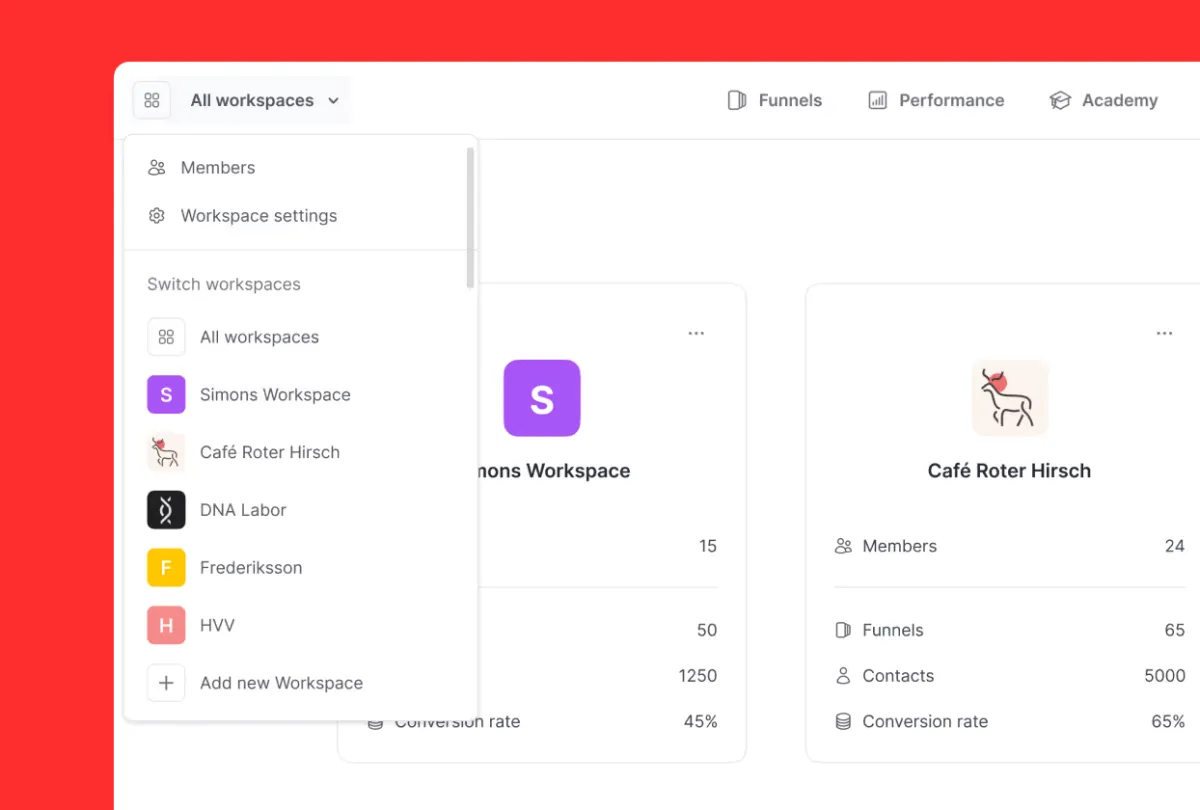
Task: Click the Members icon on Café Roter Hirsch card
Action: (x=843, y=546)
